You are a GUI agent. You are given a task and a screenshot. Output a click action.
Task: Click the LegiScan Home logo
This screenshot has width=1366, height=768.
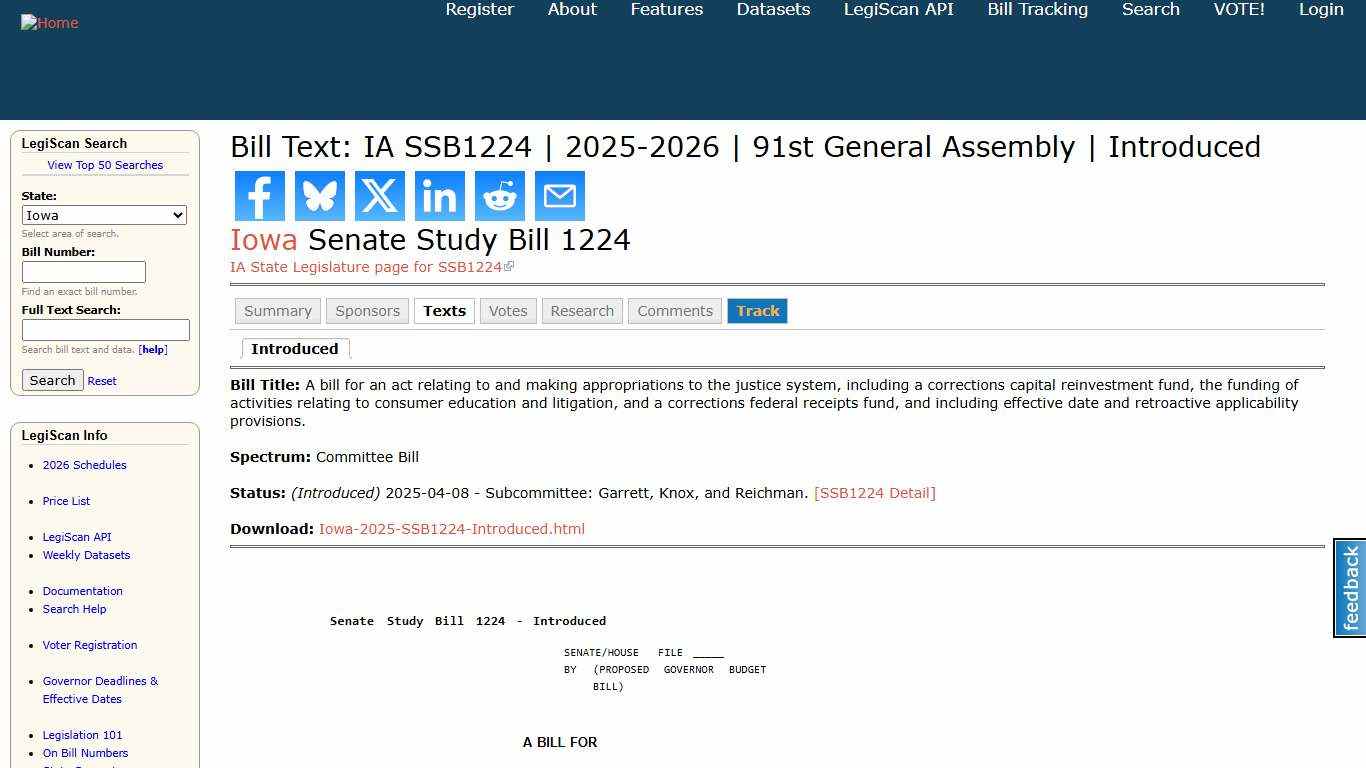tap(49, 22)
